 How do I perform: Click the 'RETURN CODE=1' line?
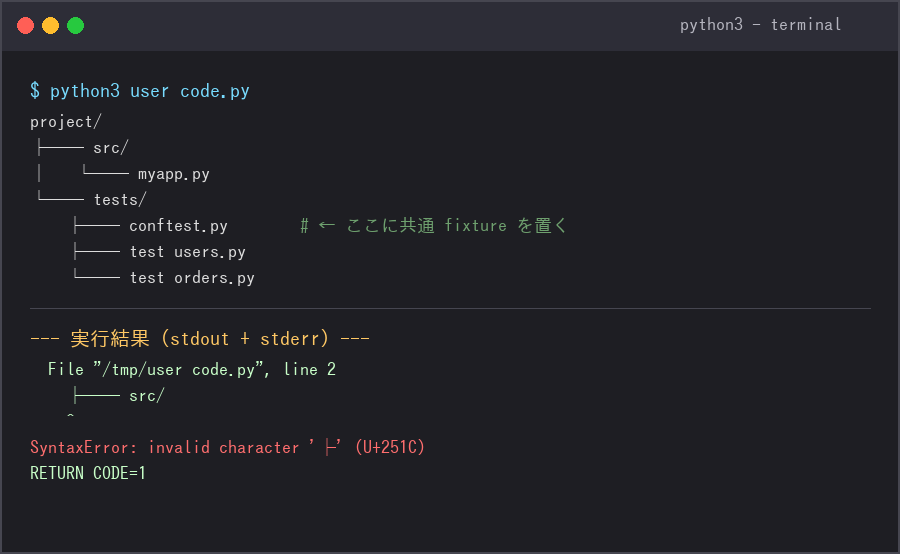[x=88, y=473]
